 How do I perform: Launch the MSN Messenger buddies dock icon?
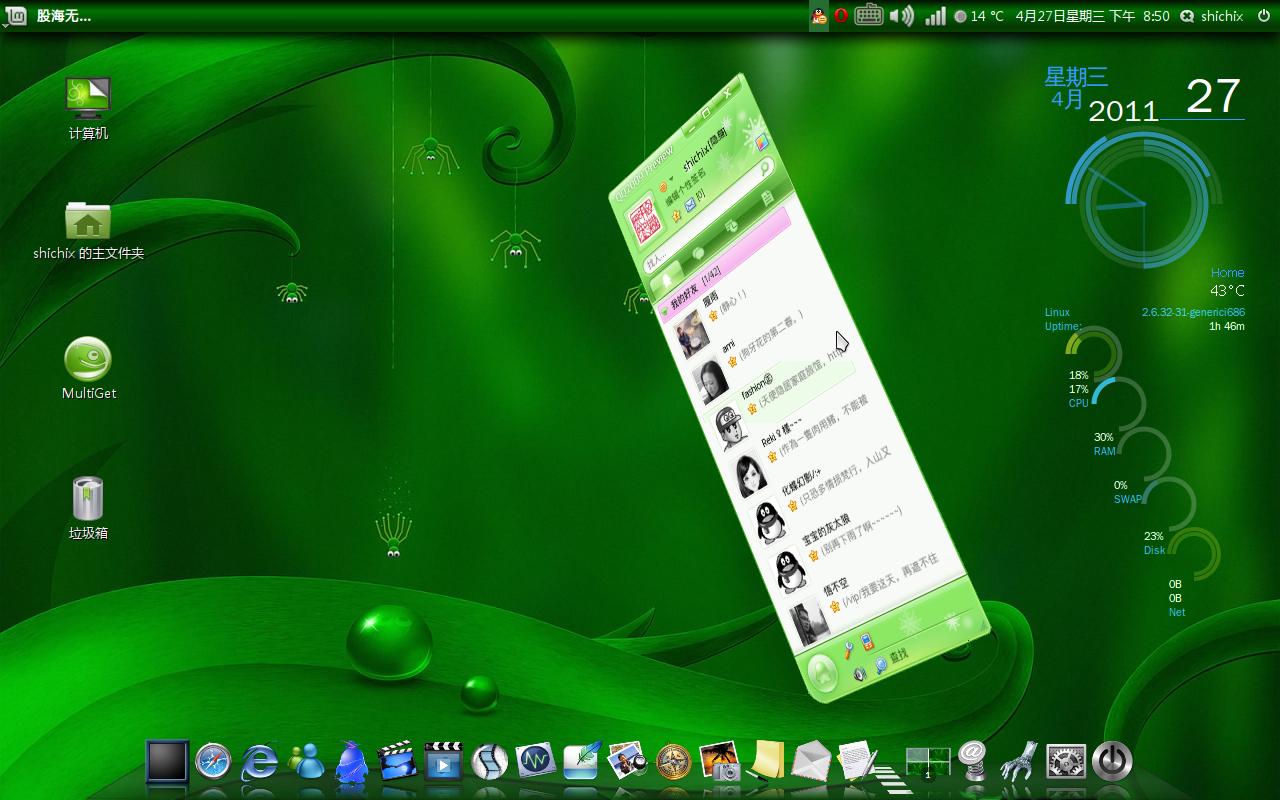pos(305,762)
